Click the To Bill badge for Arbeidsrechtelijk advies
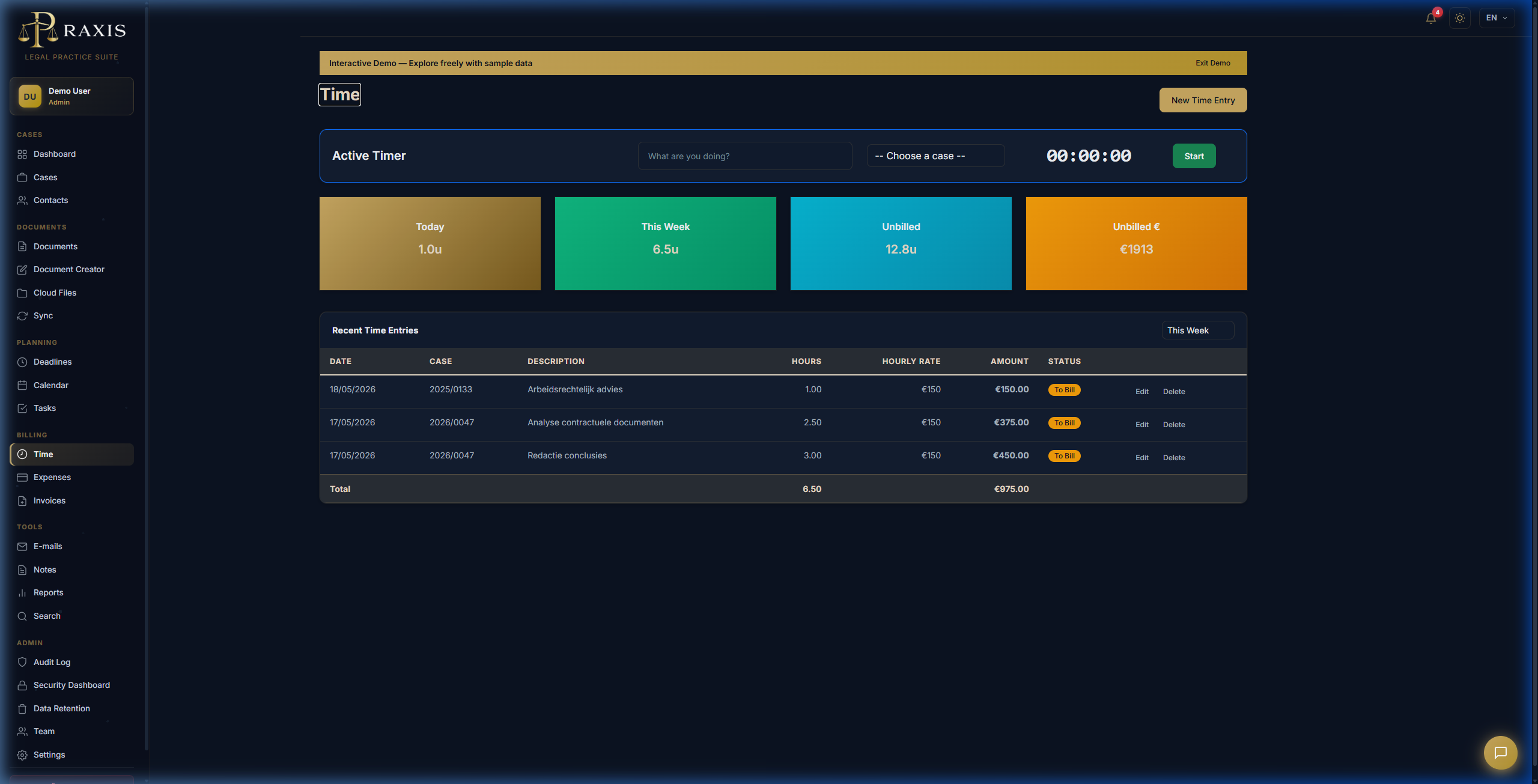The image size is (1538, 784). 1064,390
